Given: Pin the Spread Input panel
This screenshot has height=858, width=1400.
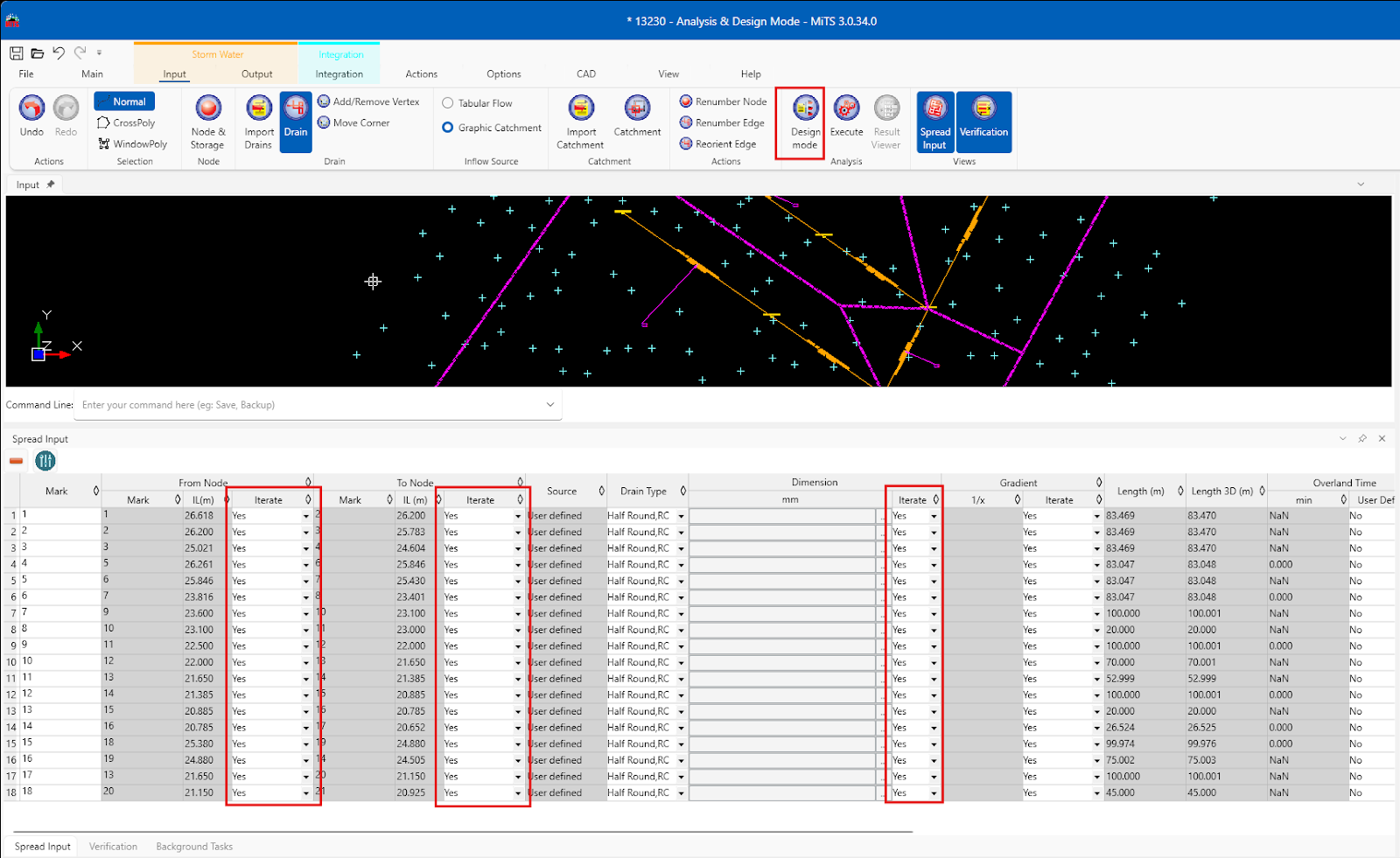Looking at the screenshot, I should click(1362, 438).
